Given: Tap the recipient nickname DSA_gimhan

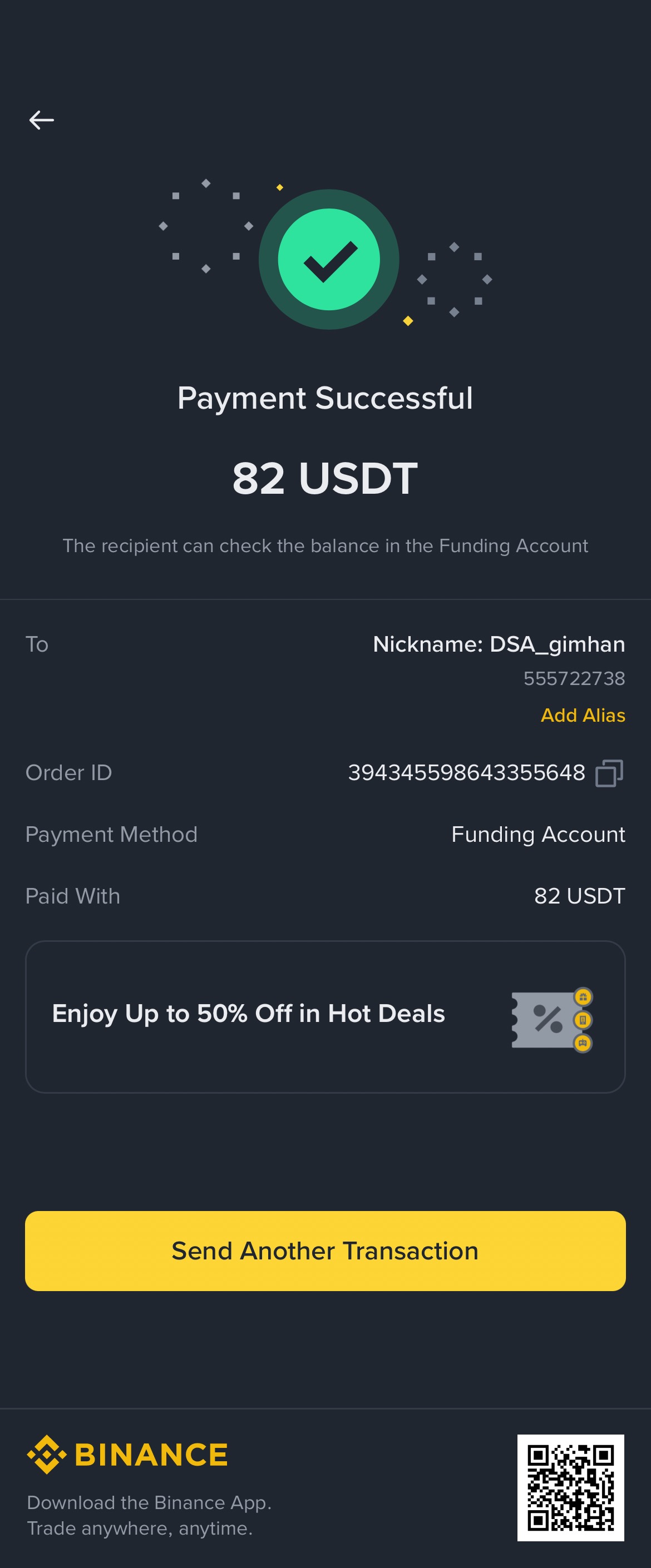Looking at the screenshot, I should 499,644.
